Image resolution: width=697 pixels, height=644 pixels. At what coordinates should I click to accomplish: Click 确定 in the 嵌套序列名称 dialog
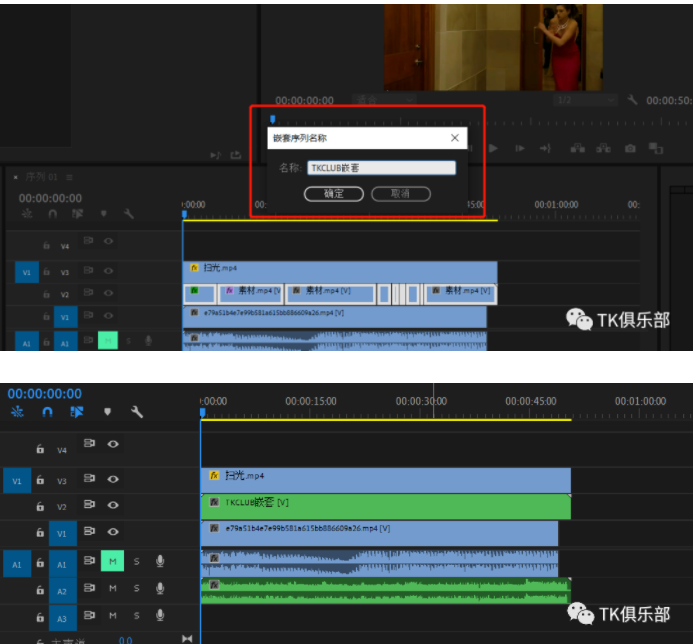coord(334,194)
